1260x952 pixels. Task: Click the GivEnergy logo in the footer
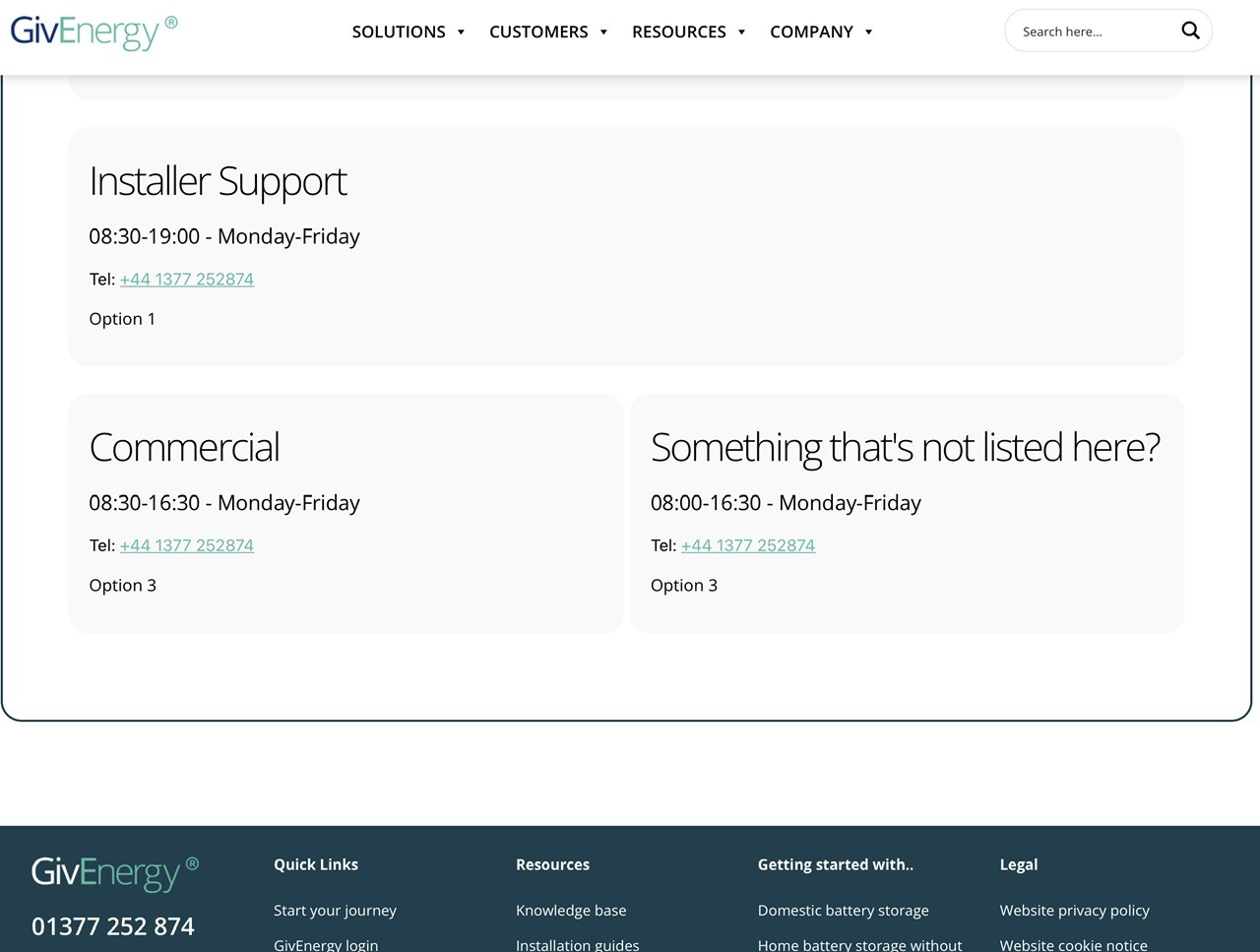tap(115, 873)
